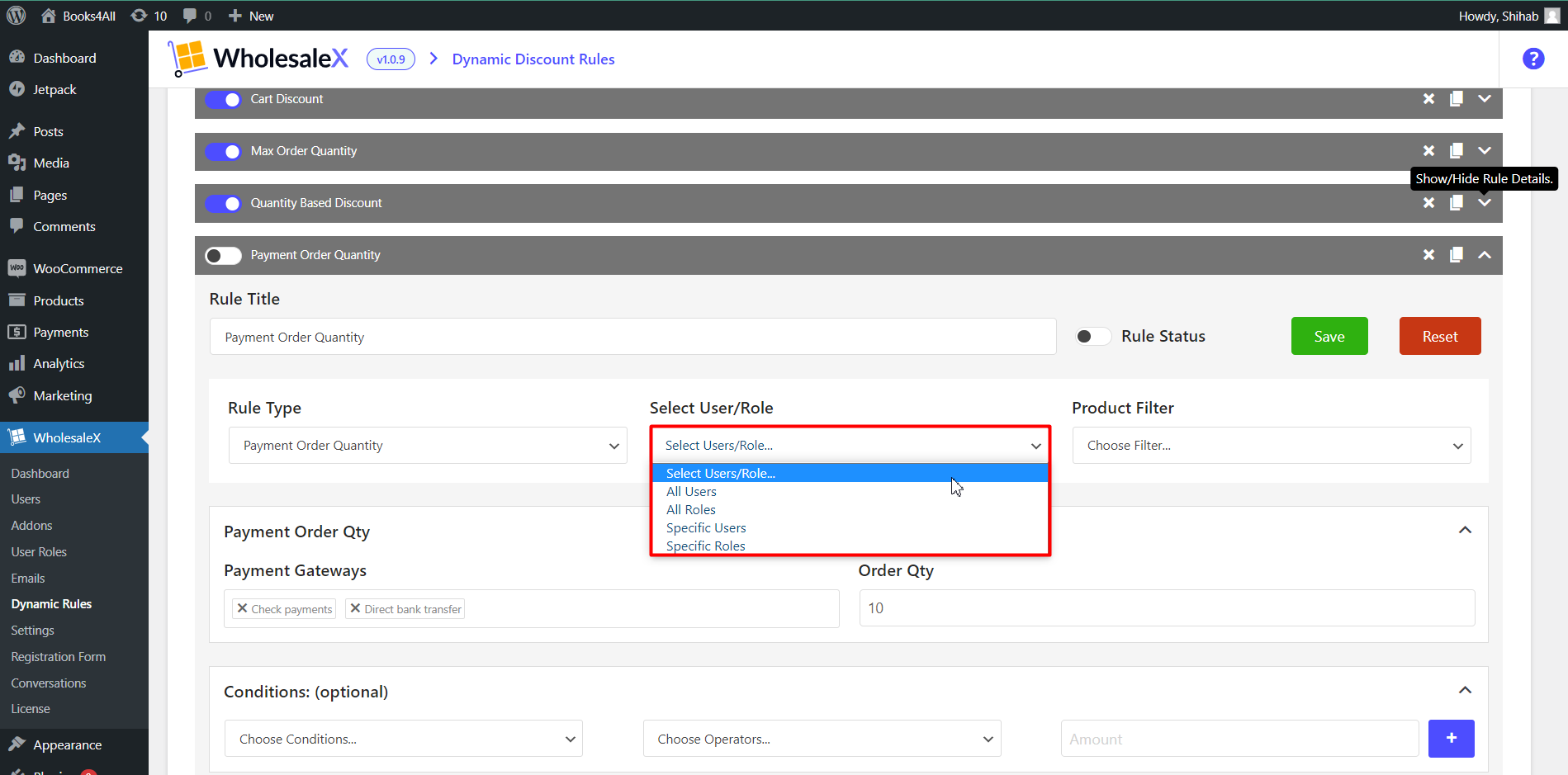Click the blue help question mark icon
This screenshot has width=1568, height=775.
tap(1533, 59)
